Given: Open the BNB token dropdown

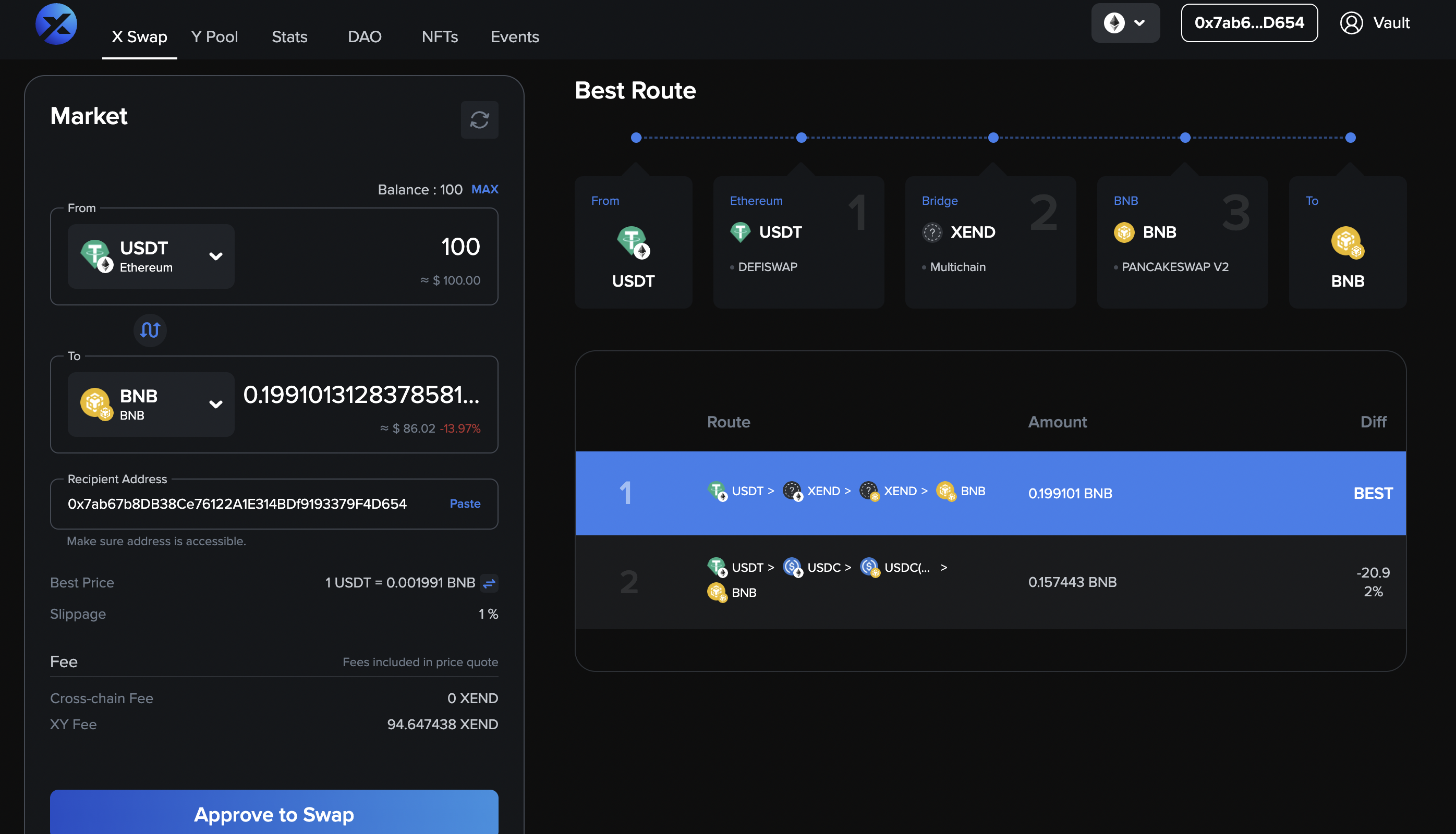Looking at the screenshot, I should pos(151,404).
